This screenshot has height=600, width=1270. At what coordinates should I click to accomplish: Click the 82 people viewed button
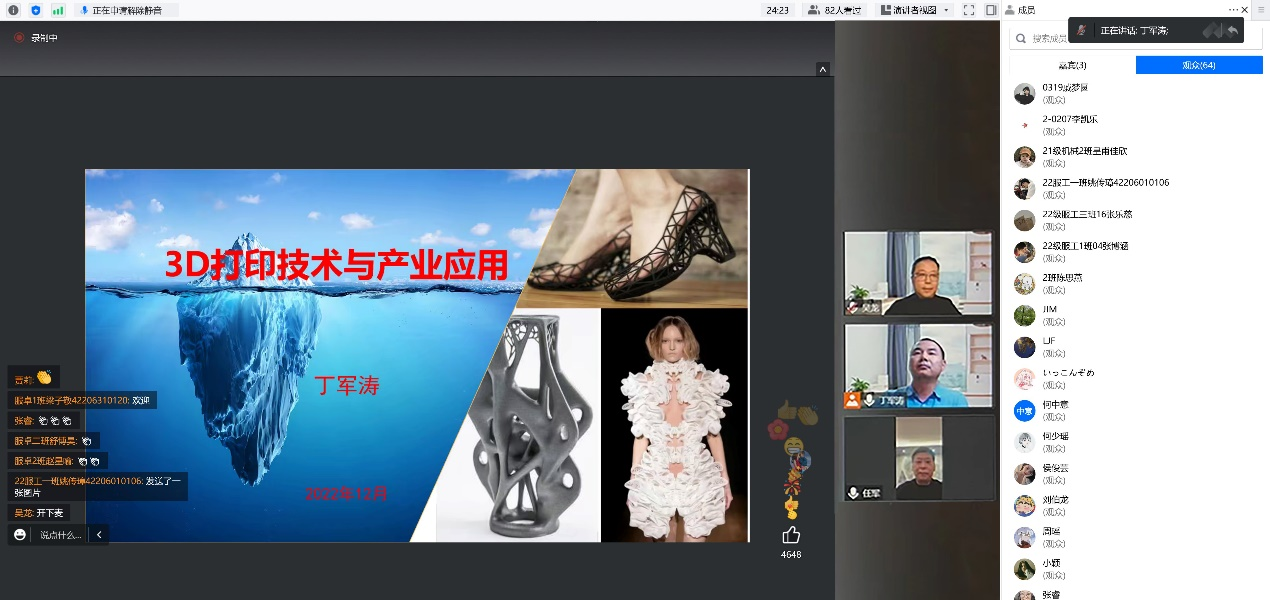tap(834, 10)
